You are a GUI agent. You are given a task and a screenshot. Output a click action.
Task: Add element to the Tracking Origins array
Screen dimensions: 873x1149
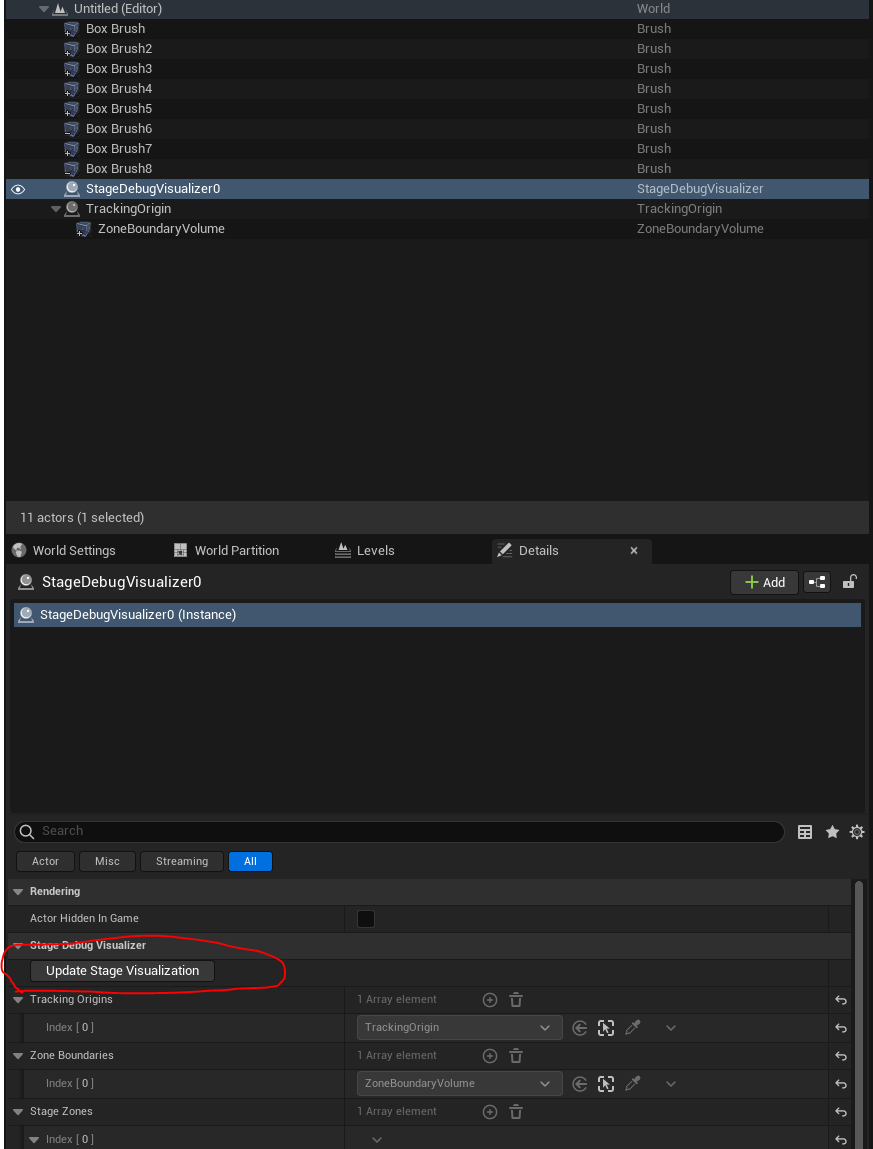point(490,1000)
